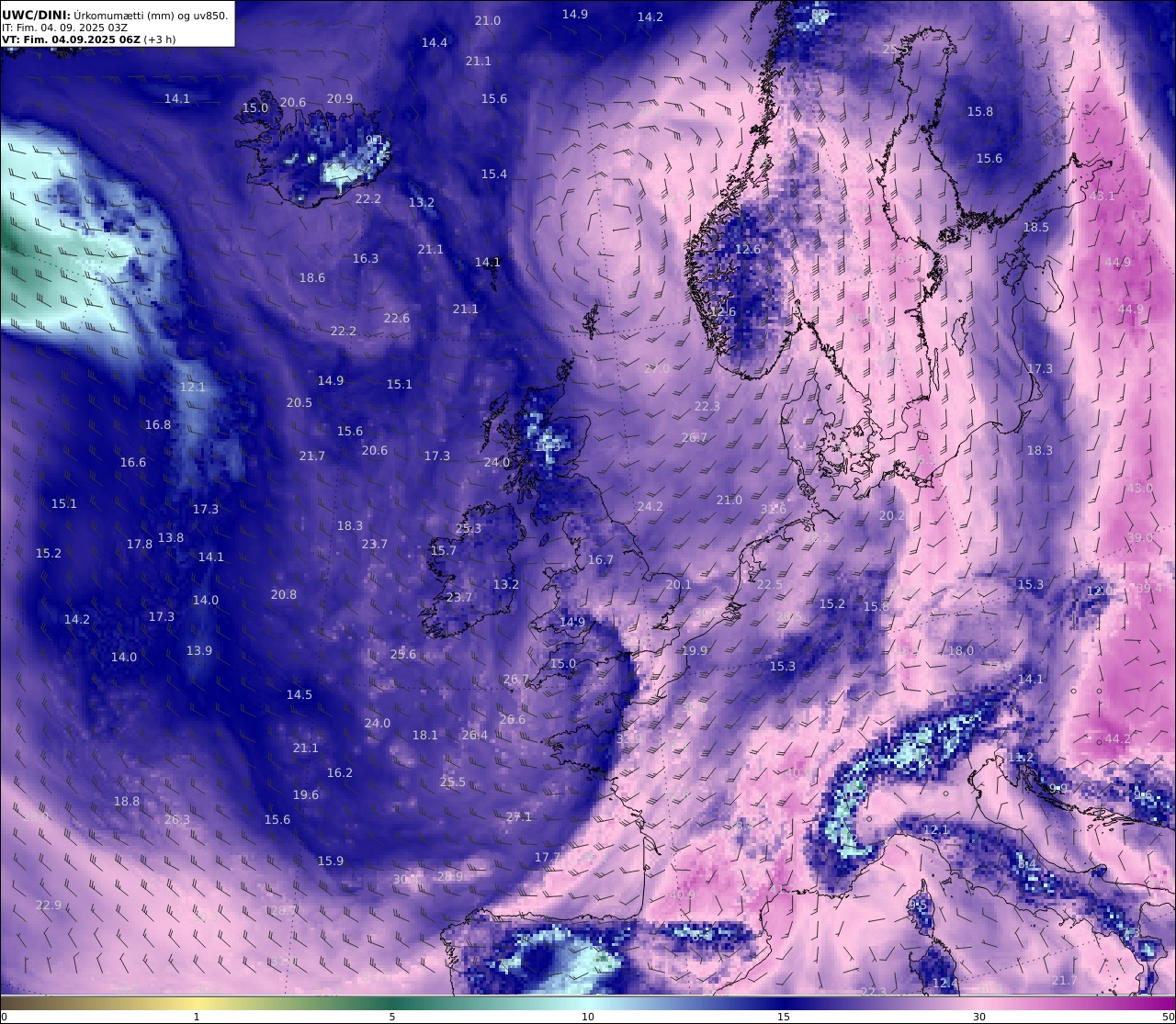
Task: Select the 27.0 reading on the map
Action: (x=657, y=369)
